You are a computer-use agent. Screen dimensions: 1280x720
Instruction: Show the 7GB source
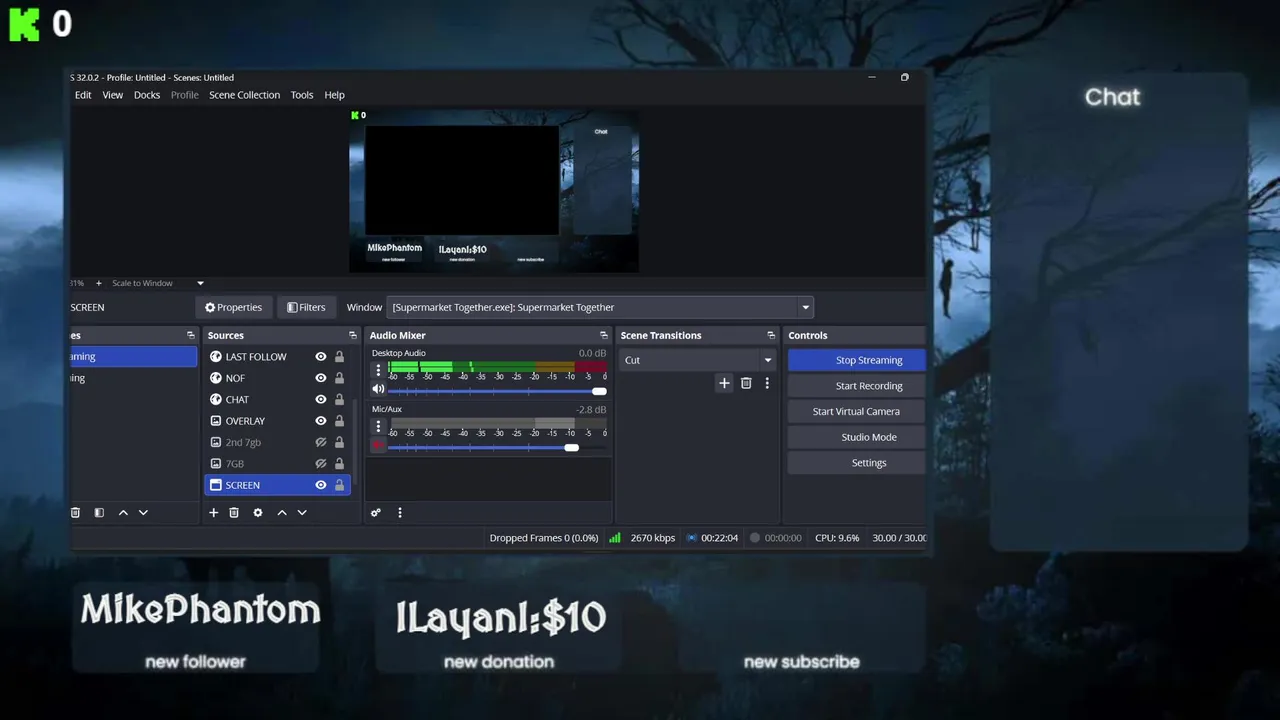321,464
